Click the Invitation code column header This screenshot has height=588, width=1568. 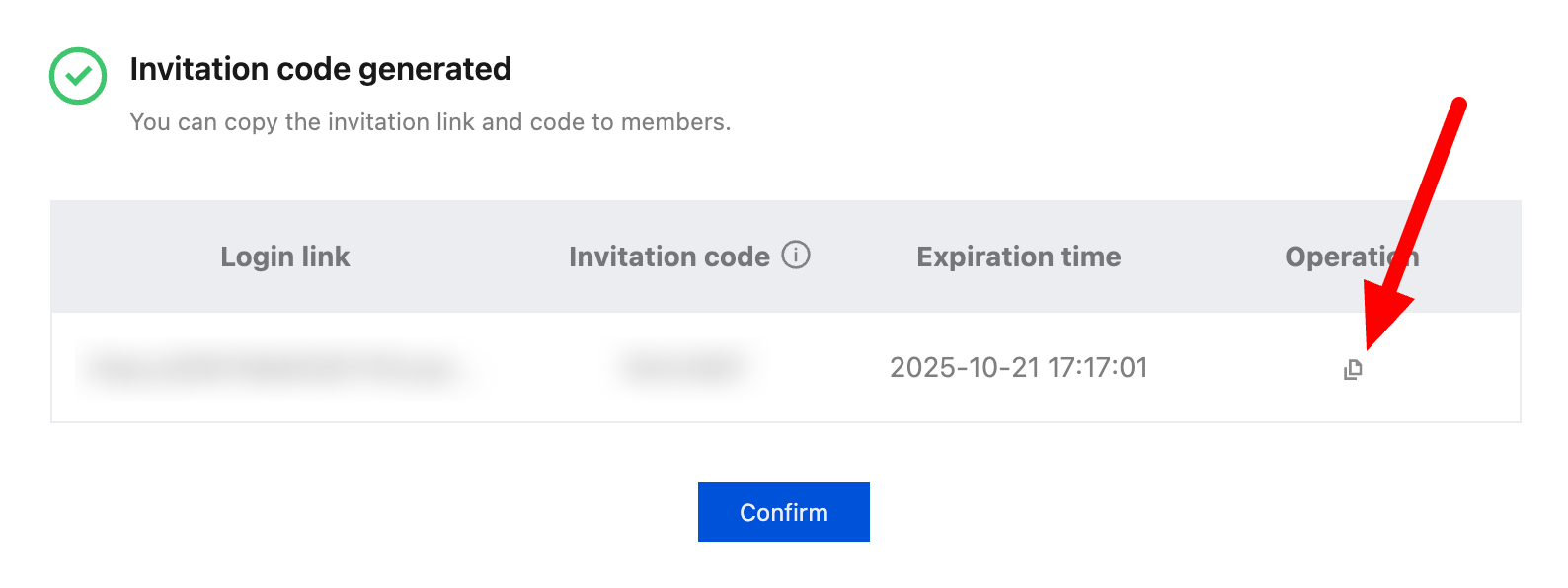pos(668,257)
